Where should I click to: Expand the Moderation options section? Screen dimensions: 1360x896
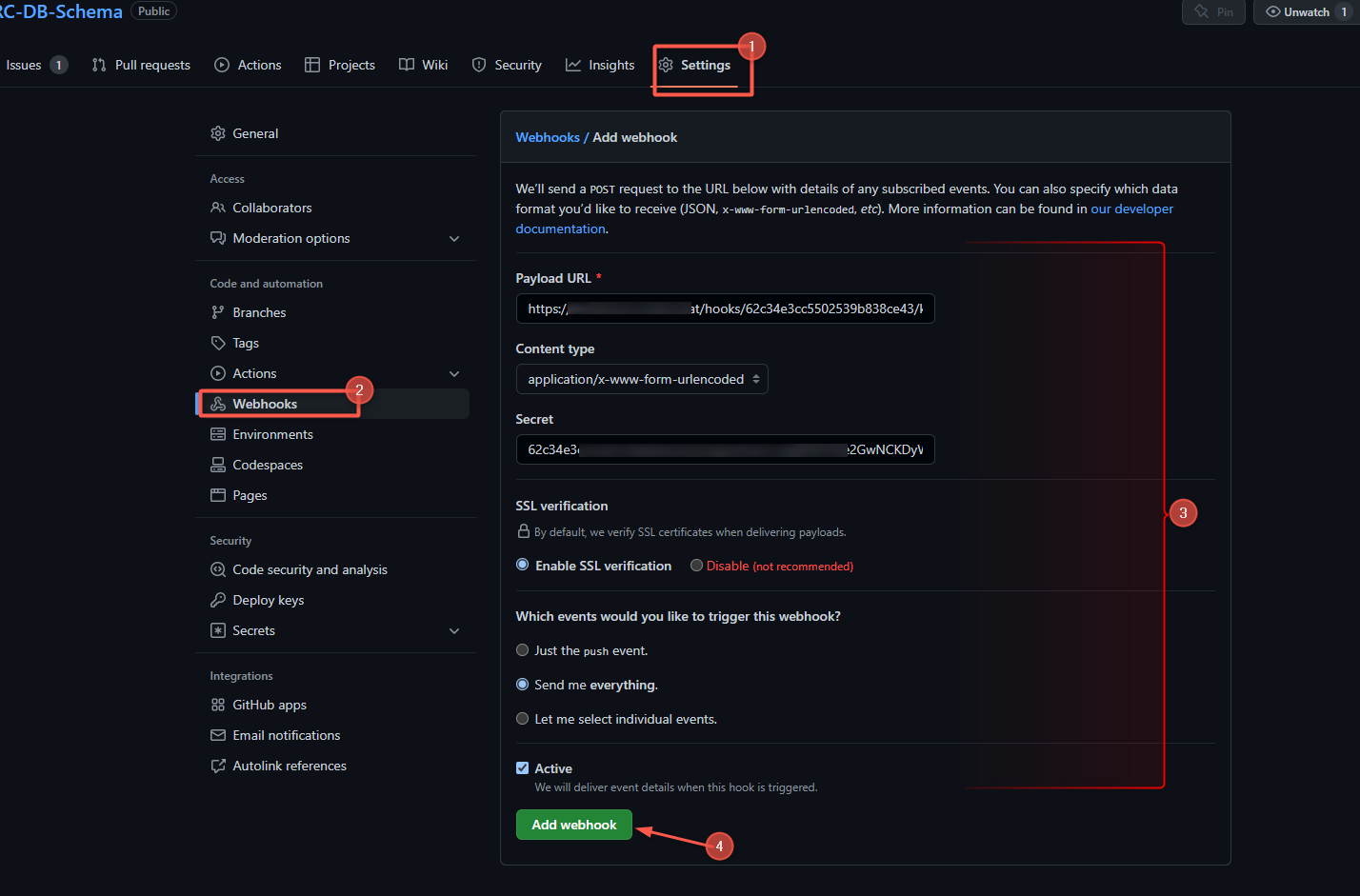454,238
